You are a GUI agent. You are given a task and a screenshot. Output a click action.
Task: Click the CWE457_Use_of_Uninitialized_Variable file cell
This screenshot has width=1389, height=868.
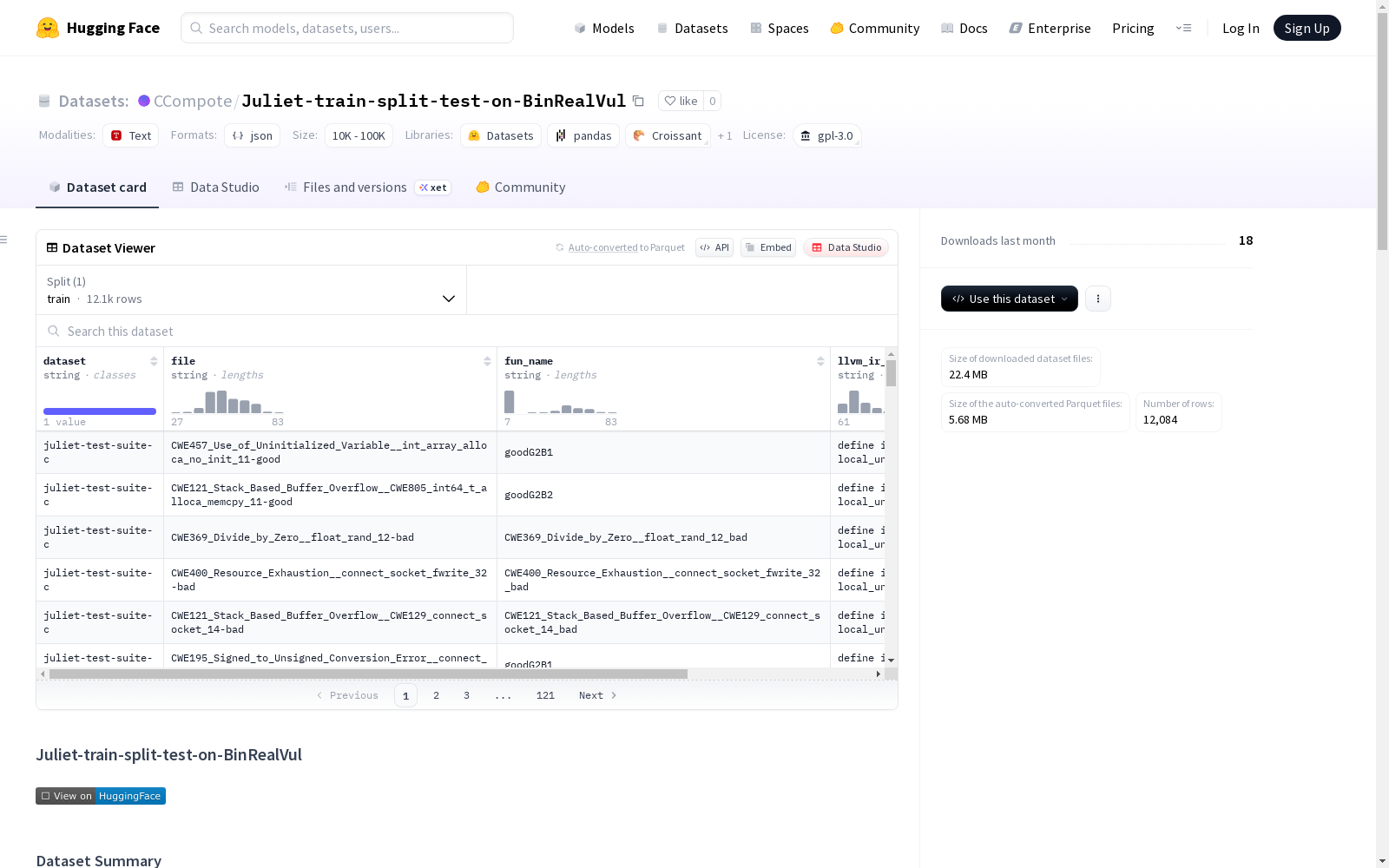point(330,452)
